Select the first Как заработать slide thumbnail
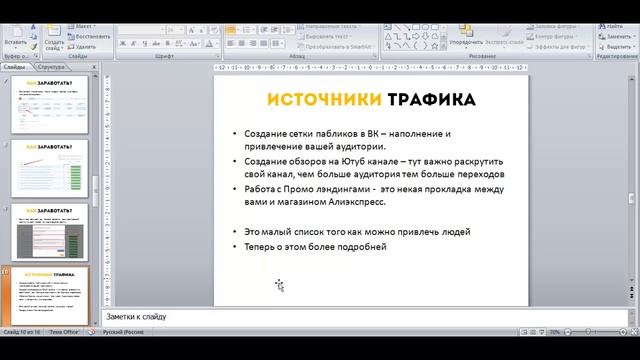Image resolution: width=640 pixels, height=360 pixels. 49,104
